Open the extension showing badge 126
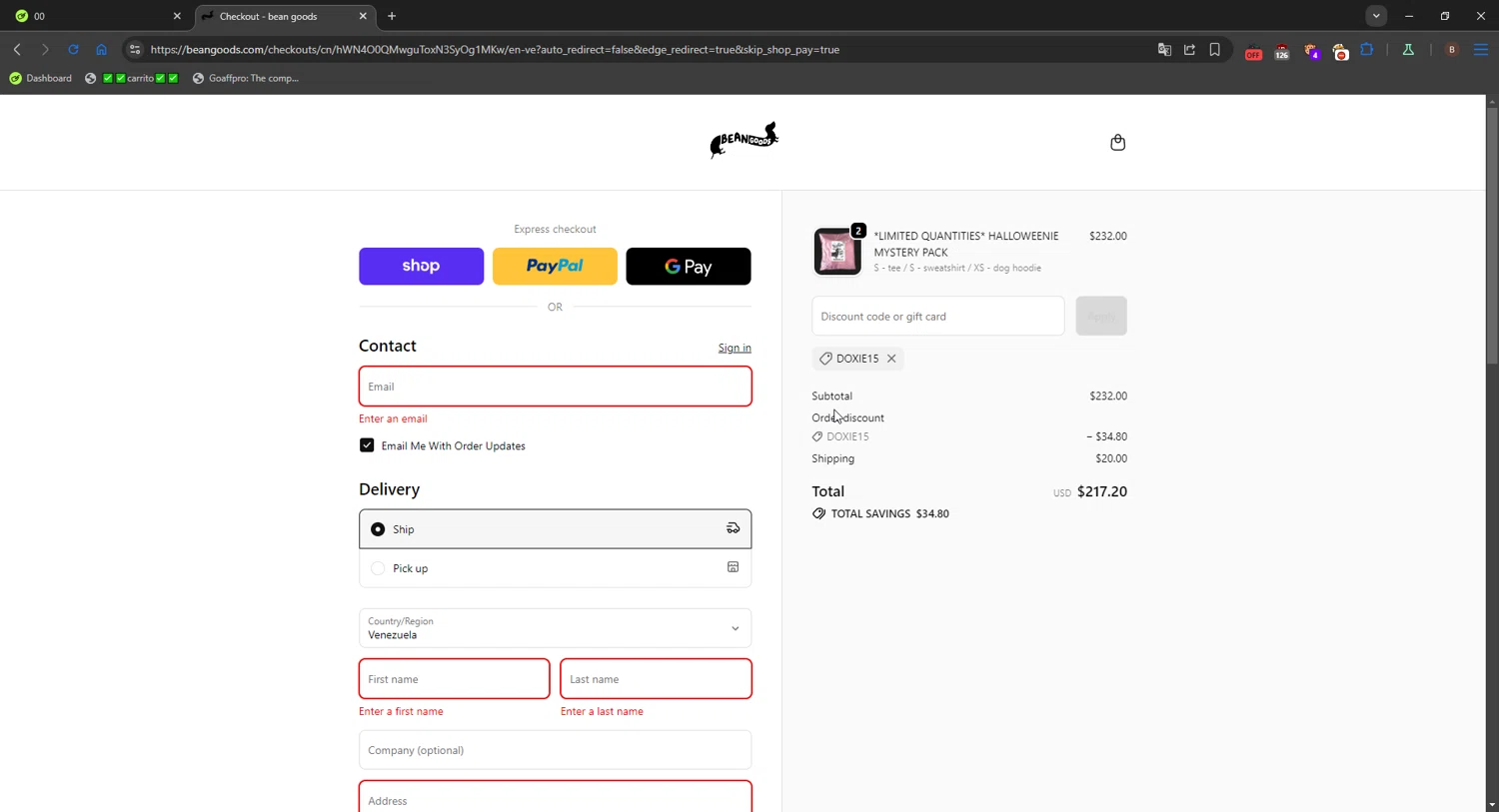This screenshot has height=812, width=1499. click(1282, 50)
